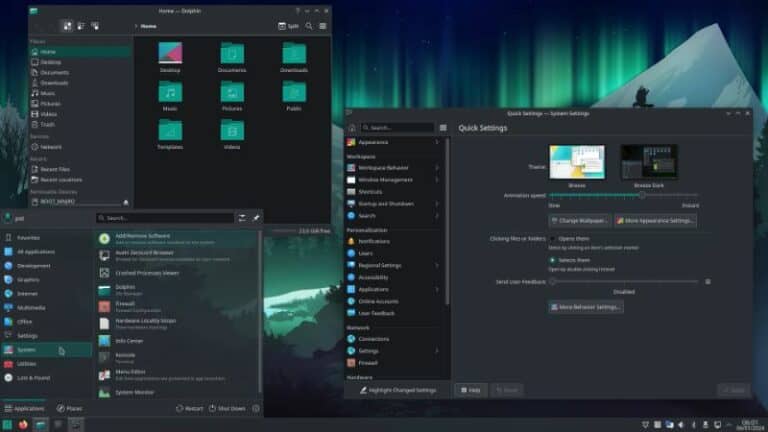Open the search icon in Dolphin toolbar
This screenshot has height=432, width=768.
(309, 26)
